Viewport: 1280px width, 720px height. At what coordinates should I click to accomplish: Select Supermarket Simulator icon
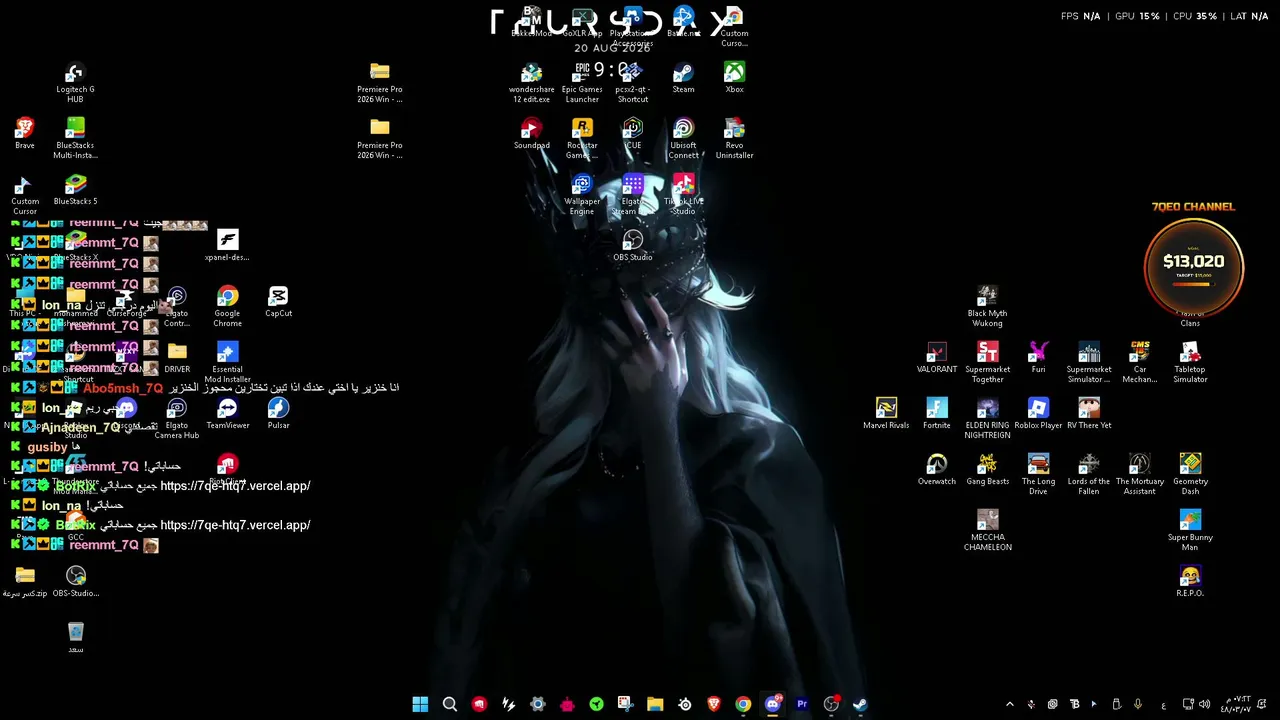(1089, 362)
